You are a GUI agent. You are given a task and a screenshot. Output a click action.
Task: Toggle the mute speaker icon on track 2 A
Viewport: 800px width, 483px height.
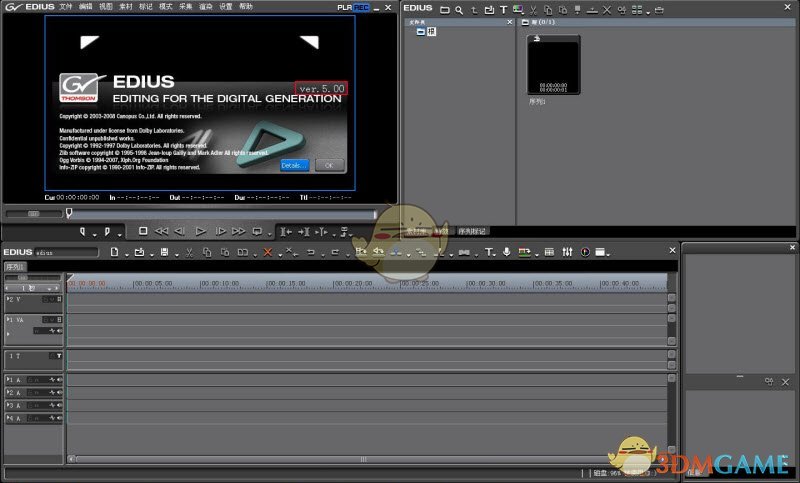(60, 392)
